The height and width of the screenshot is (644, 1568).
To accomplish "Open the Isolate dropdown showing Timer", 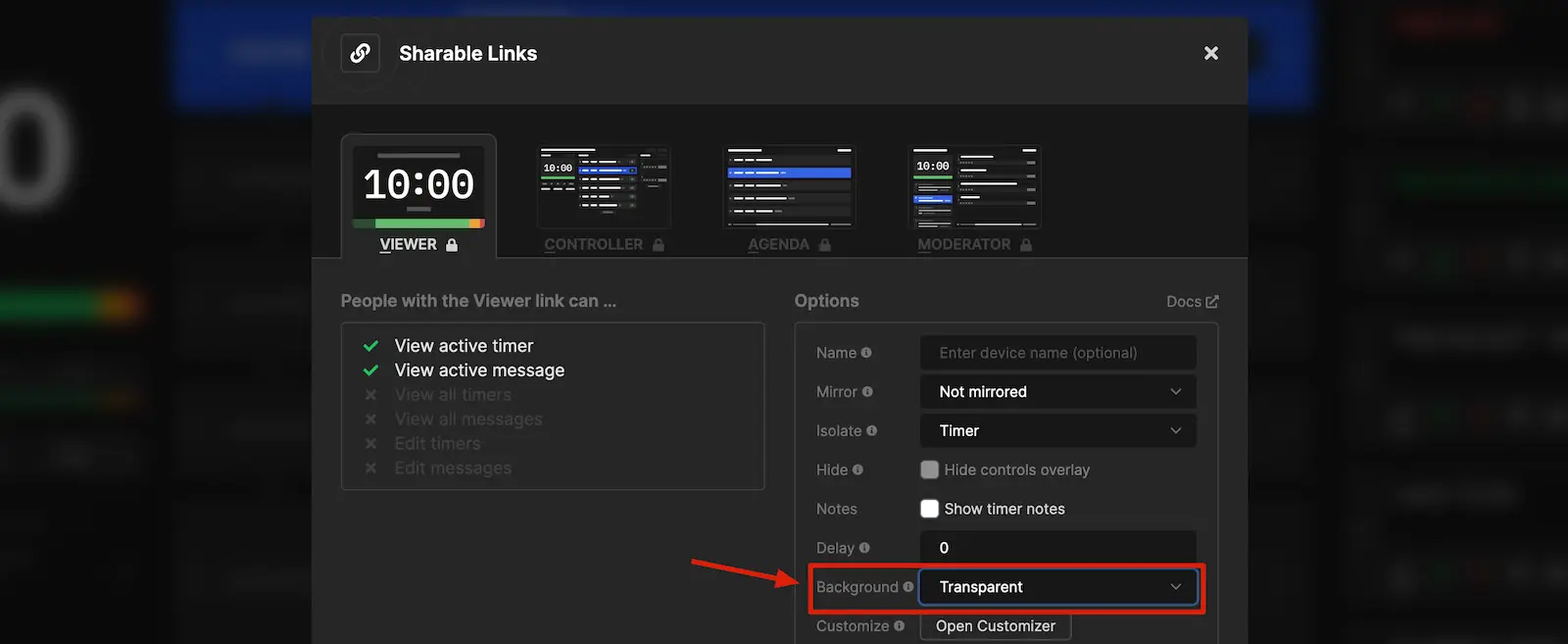I will click(x=1058, y=431).
